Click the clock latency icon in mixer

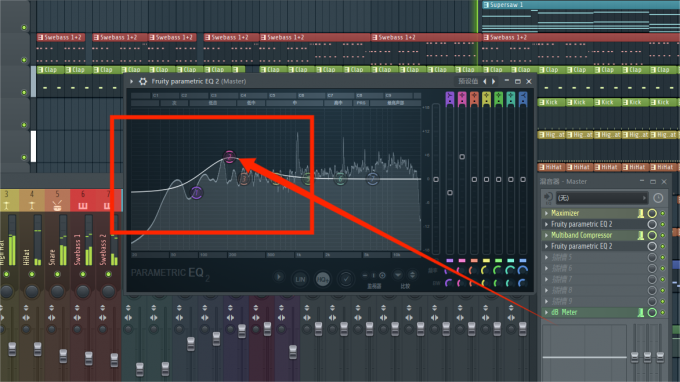[658, 198]
